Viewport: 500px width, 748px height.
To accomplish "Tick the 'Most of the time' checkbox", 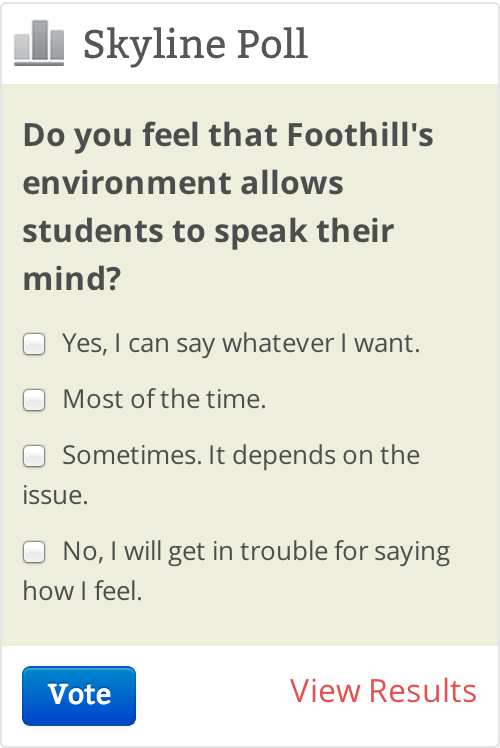I will click(x=34, y=400).
